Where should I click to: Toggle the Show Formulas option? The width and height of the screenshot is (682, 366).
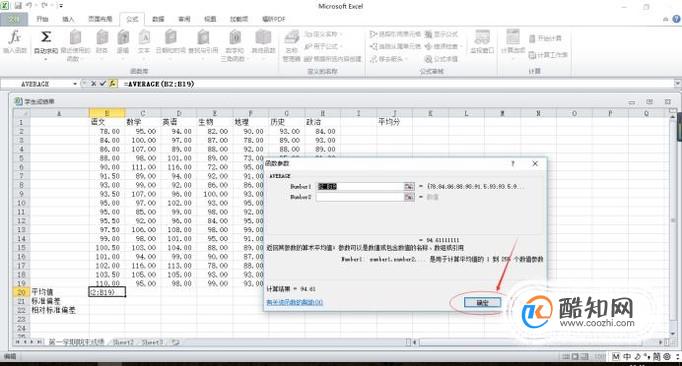[441, 34]
